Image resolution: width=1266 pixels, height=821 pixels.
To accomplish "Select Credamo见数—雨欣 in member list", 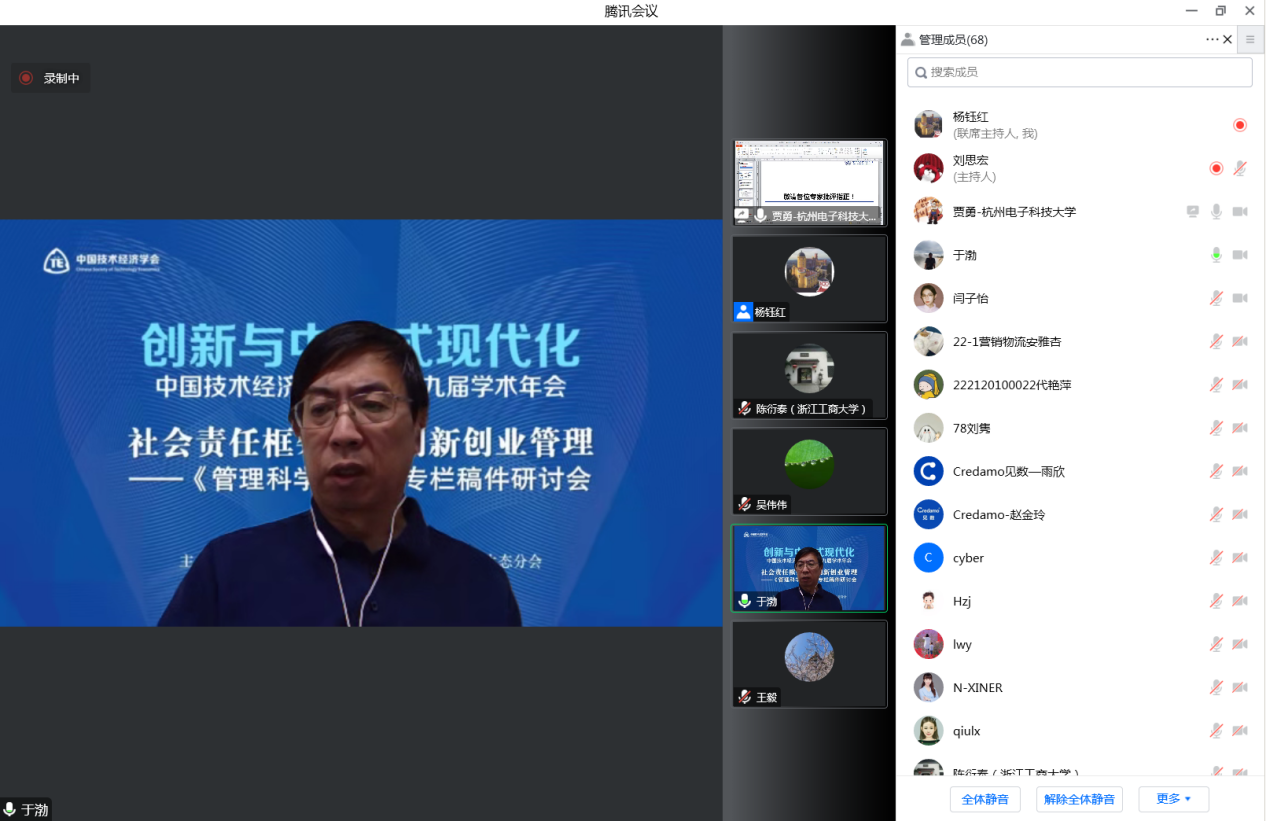I will point(1008,471).
